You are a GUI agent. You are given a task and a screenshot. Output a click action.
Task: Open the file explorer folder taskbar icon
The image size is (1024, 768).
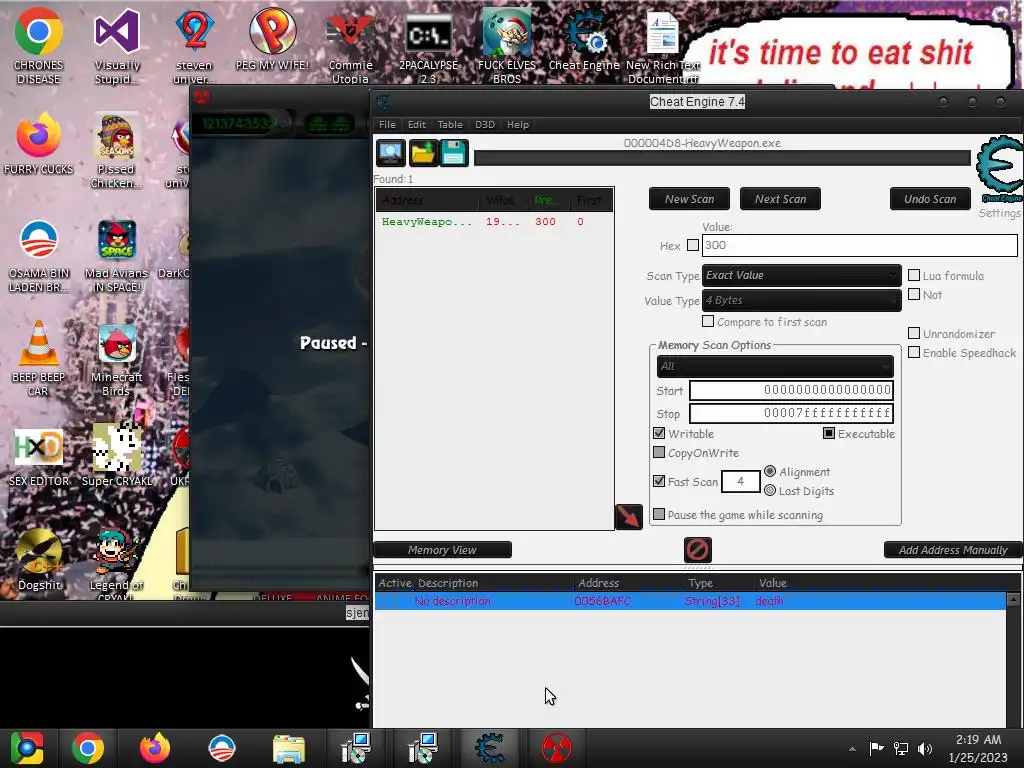point(289,748)
